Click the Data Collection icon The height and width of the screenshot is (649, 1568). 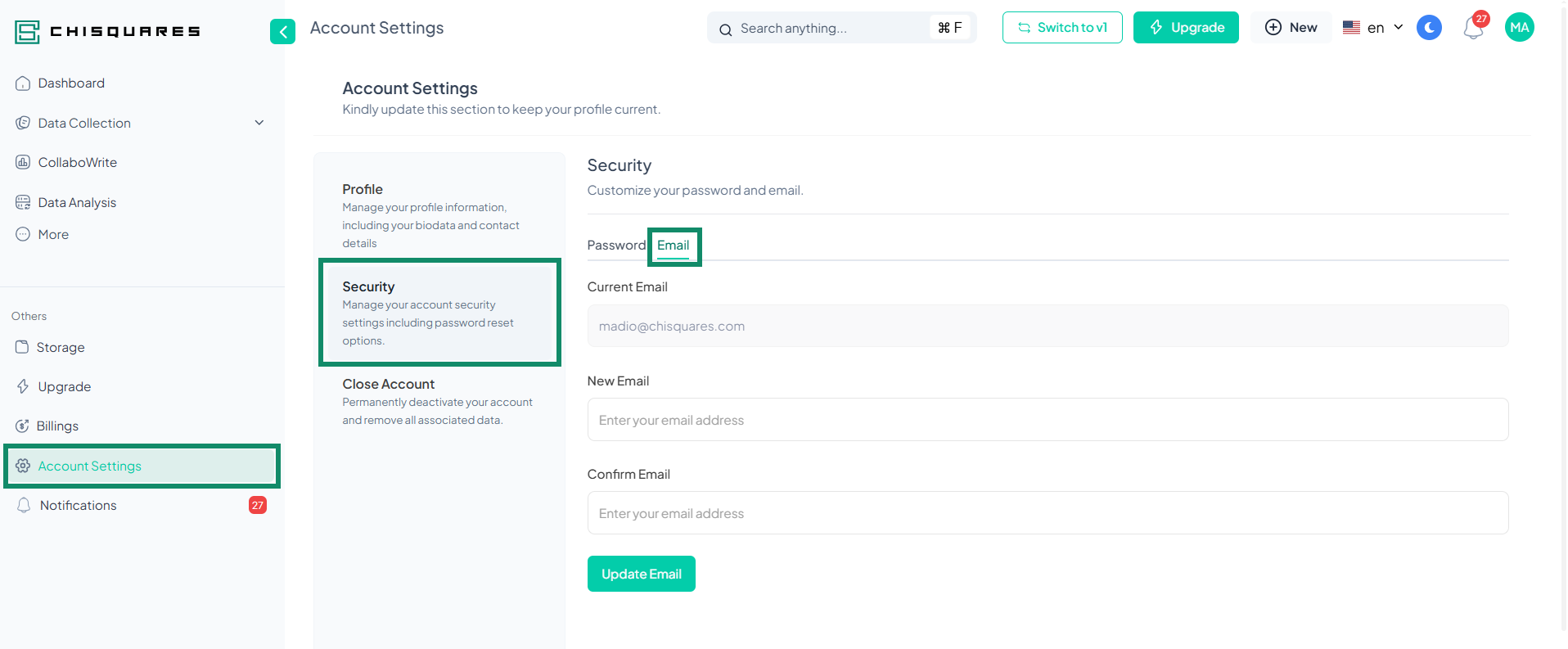pos(23,123)
